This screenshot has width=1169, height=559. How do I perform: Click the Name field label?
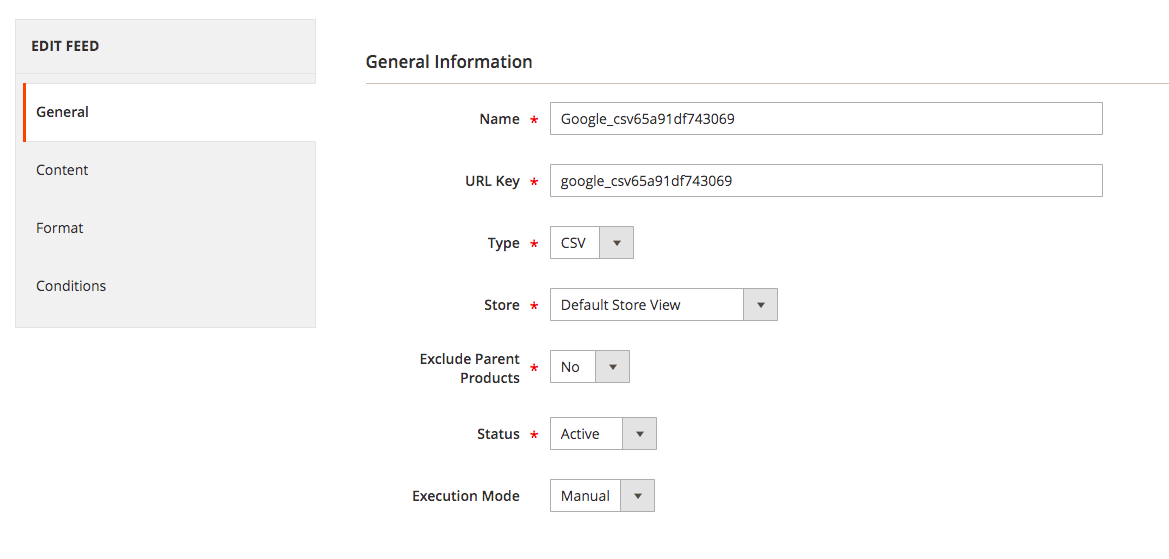click(499, 119)
